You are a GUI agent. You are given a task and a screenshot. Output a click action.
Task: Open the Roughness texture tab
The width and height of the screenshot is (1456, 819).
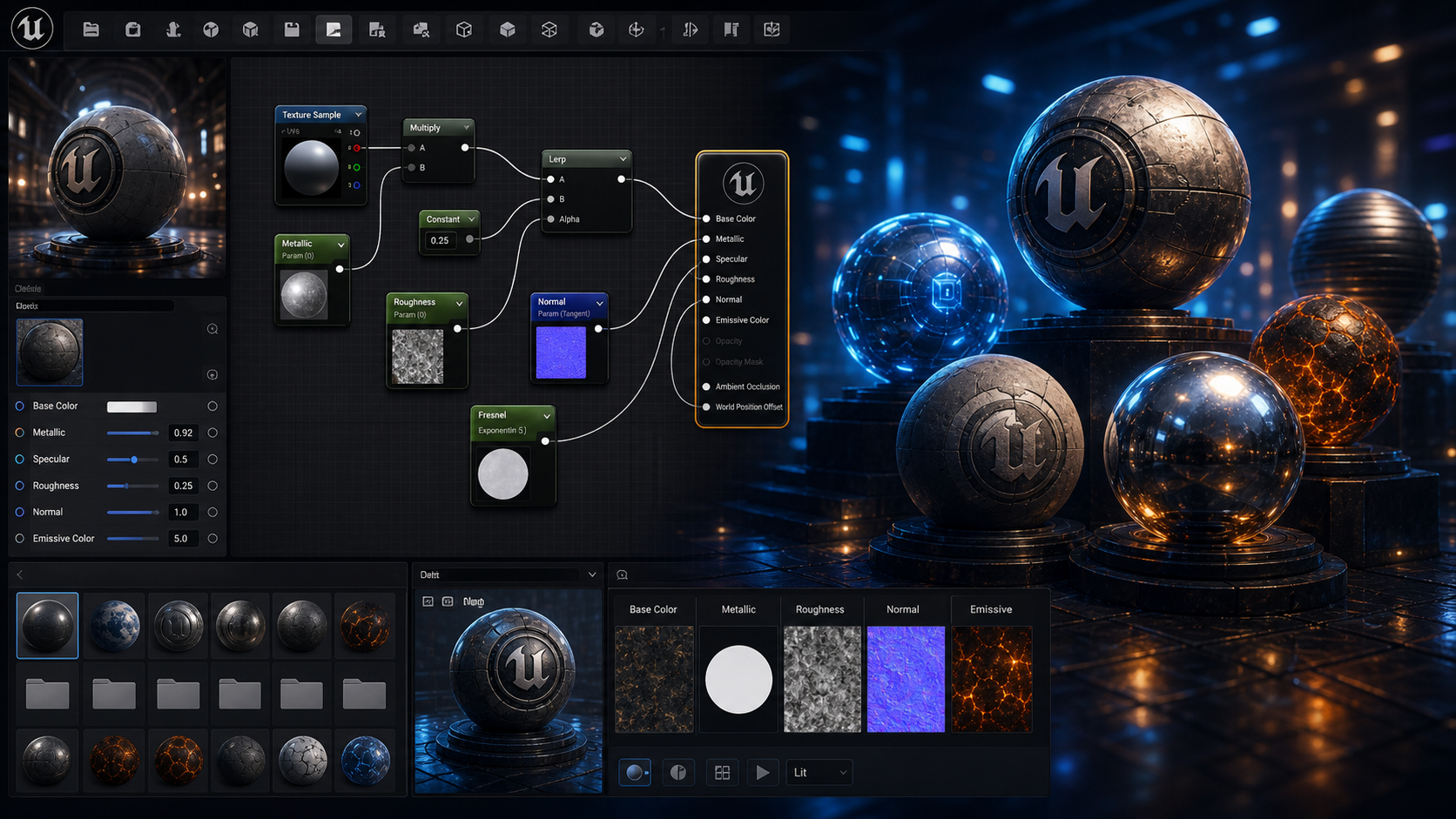(820, 609)
